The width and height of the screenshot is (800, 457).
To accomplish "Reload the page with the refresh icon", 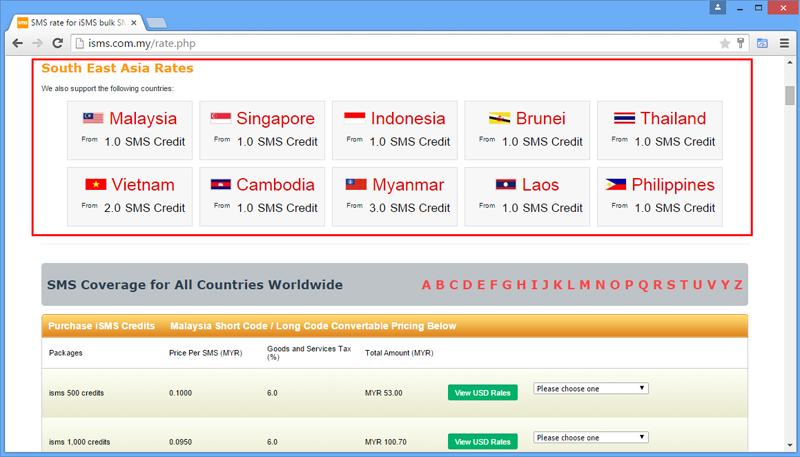I will click(58, 43).
